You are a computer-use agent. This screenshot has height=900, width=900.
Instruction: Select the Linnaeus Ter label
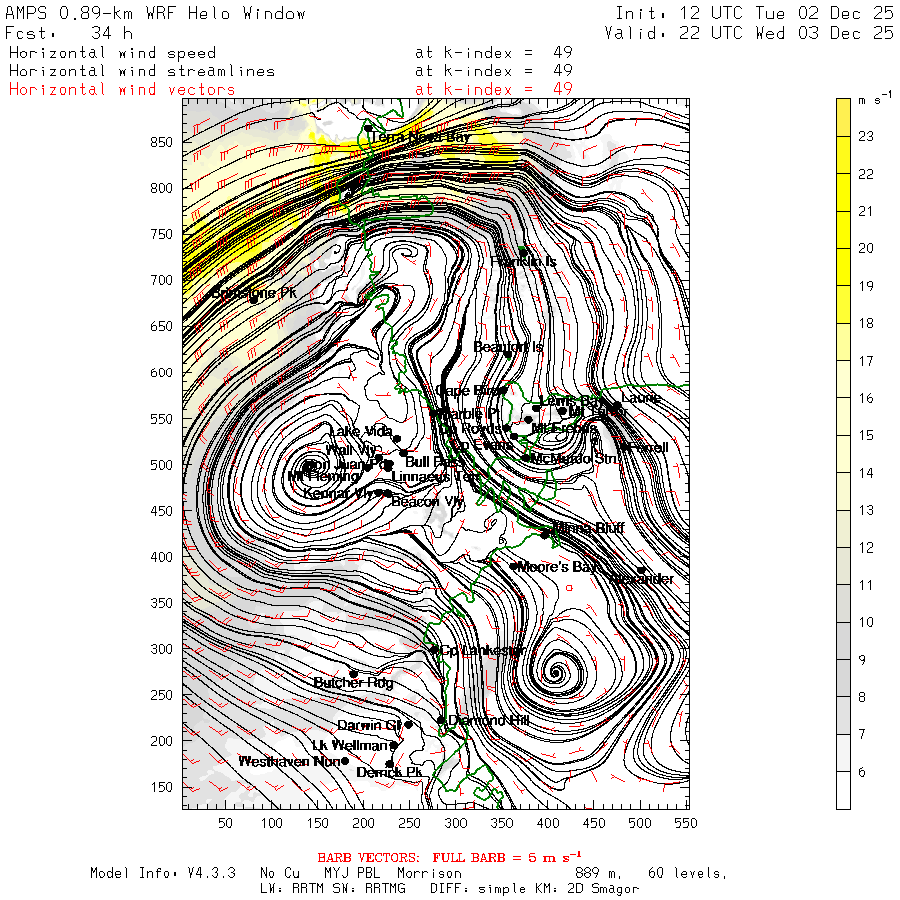[x=436, y=477]
